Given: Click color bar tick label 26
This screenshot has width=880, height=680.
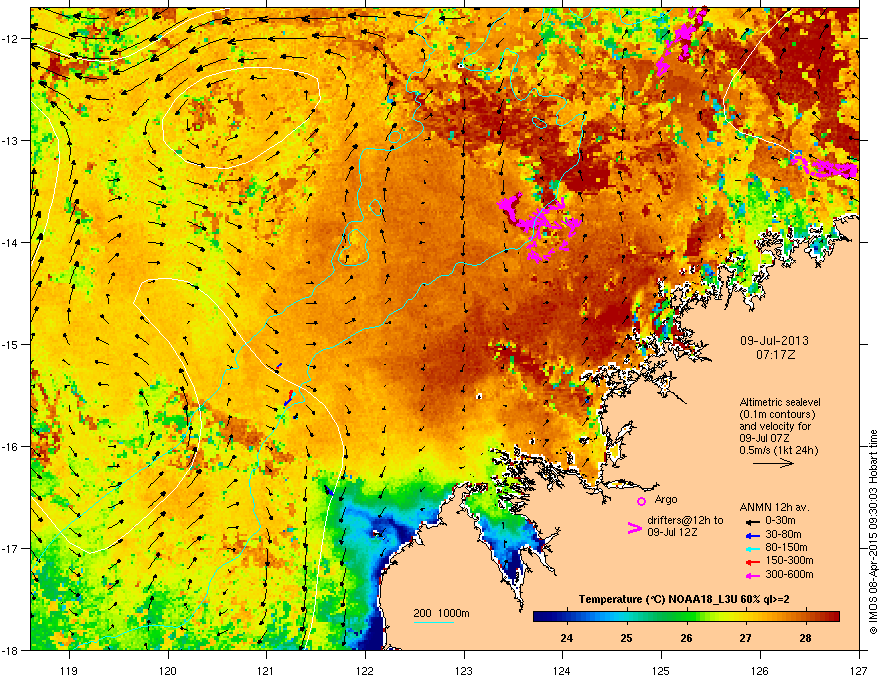Looking at the screenshot, I should point(686,638).
